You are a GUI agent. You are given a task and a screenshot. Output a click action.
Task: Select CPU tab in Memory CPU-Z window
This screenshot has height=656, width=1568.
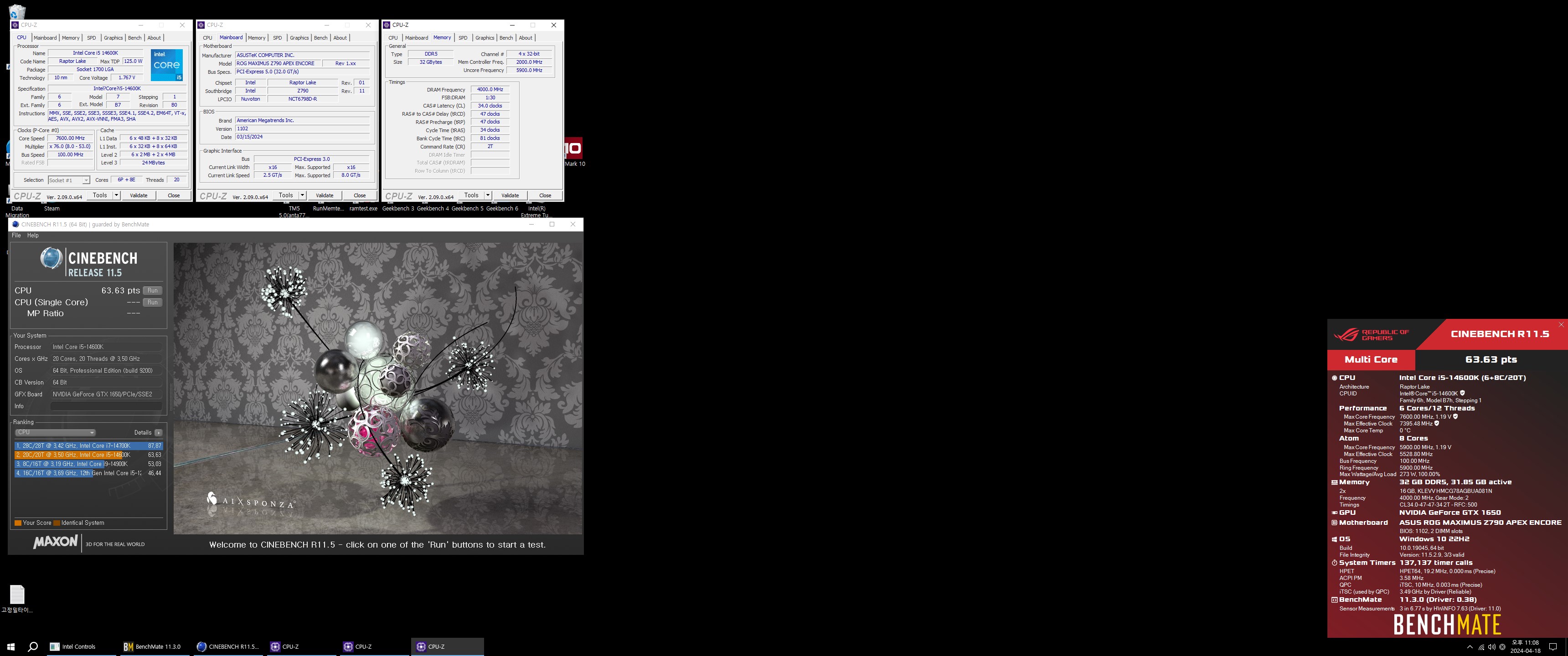coord(393,38)
